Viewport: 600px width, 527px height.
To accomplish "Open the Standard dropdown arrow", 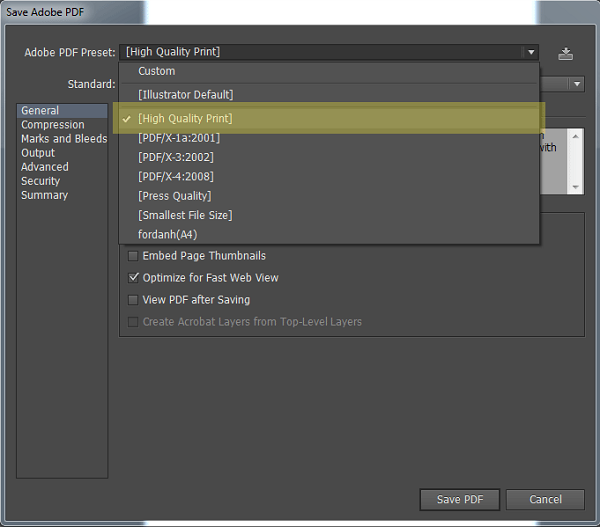I will (x=577, y=85).
